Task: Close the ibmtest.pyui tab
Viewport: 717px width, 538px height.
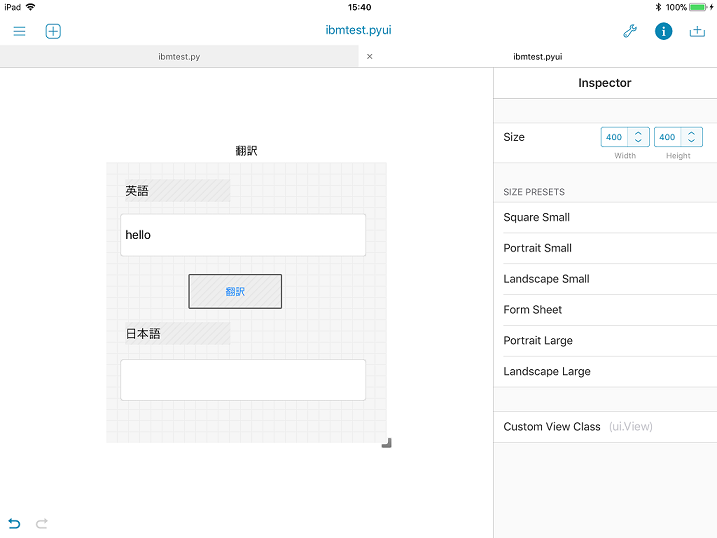Action: (370, 57)
